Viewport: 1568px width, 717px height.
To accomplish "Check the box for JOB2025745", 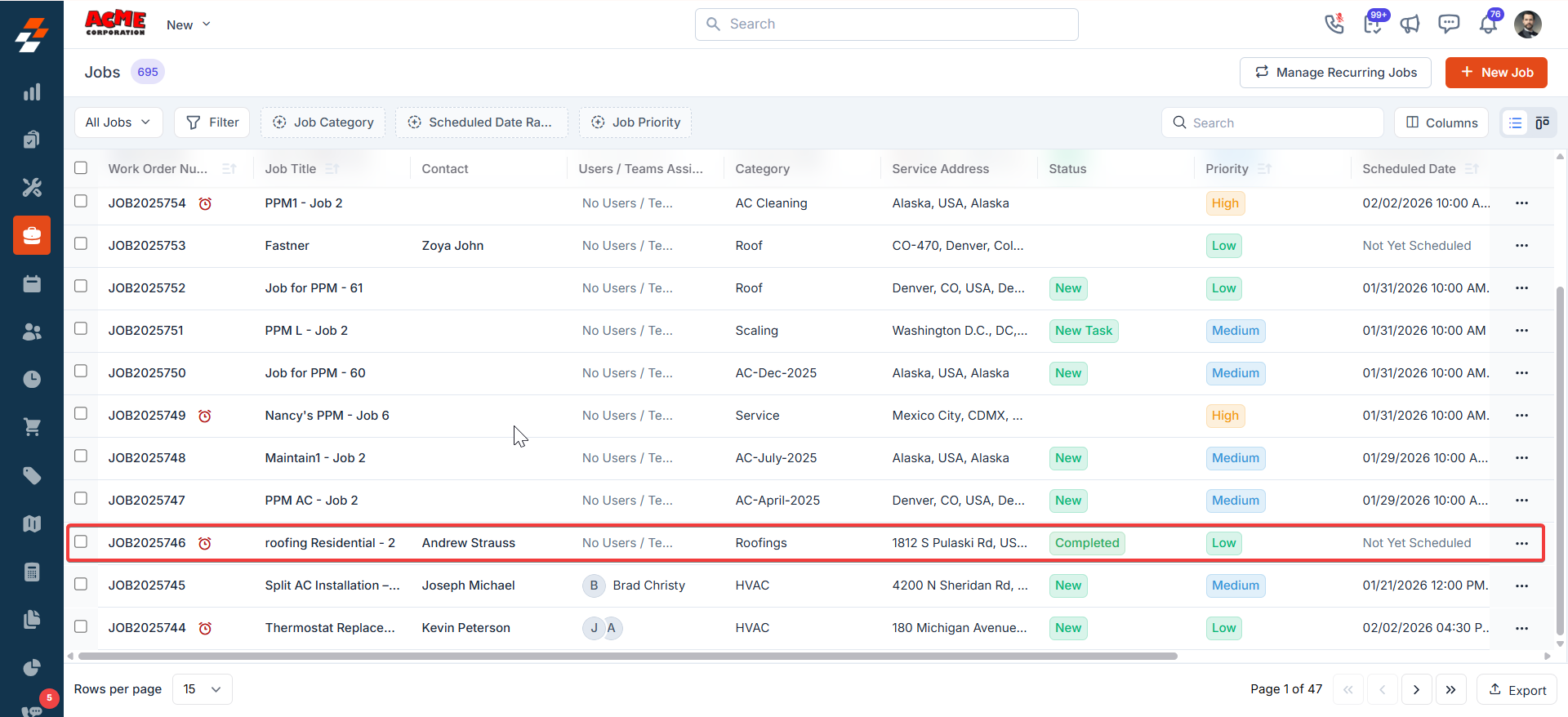I will tap(81, 584).
